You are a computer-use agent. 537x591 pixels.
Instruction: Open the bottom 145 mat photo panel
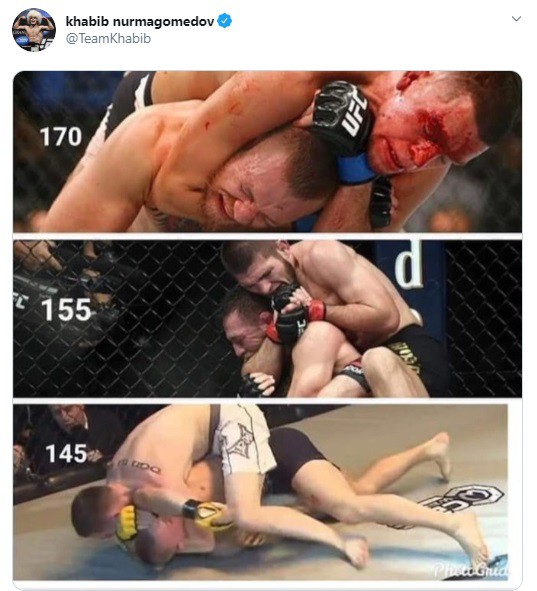[261, 492]
